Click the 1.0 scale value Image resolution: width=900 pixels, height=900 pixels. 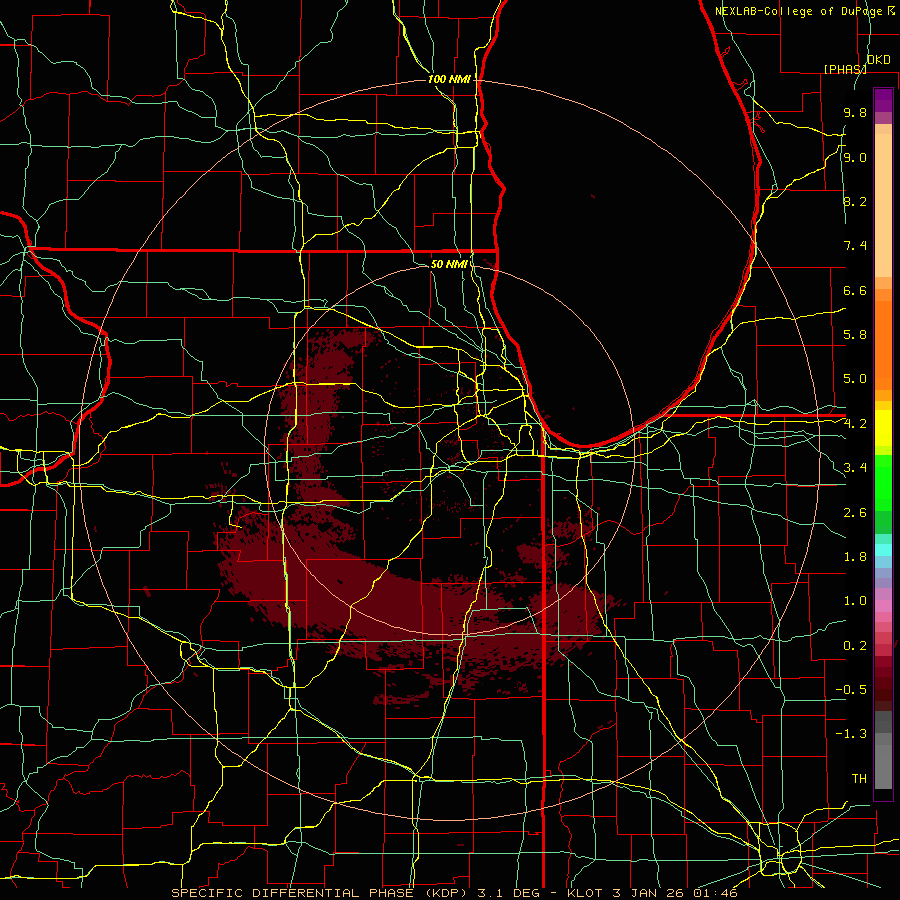click(x=855, y=601)
